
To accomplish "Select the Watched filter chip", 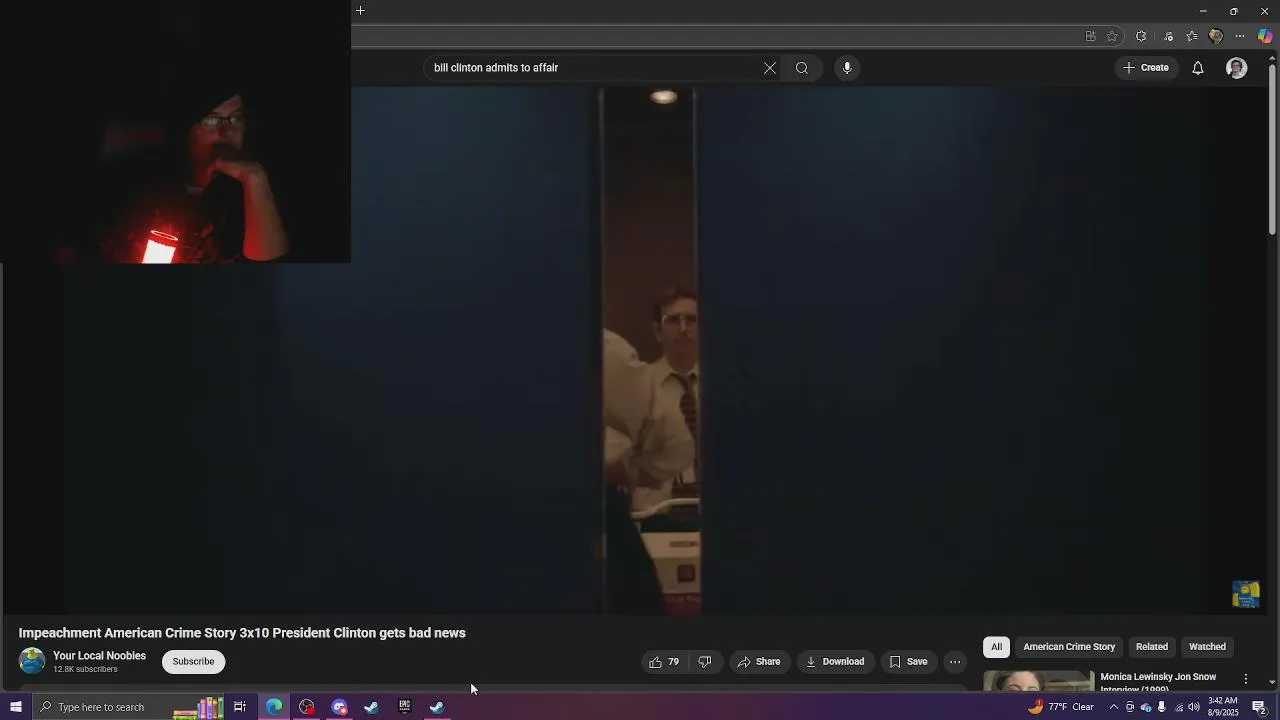I will 1207,647.
